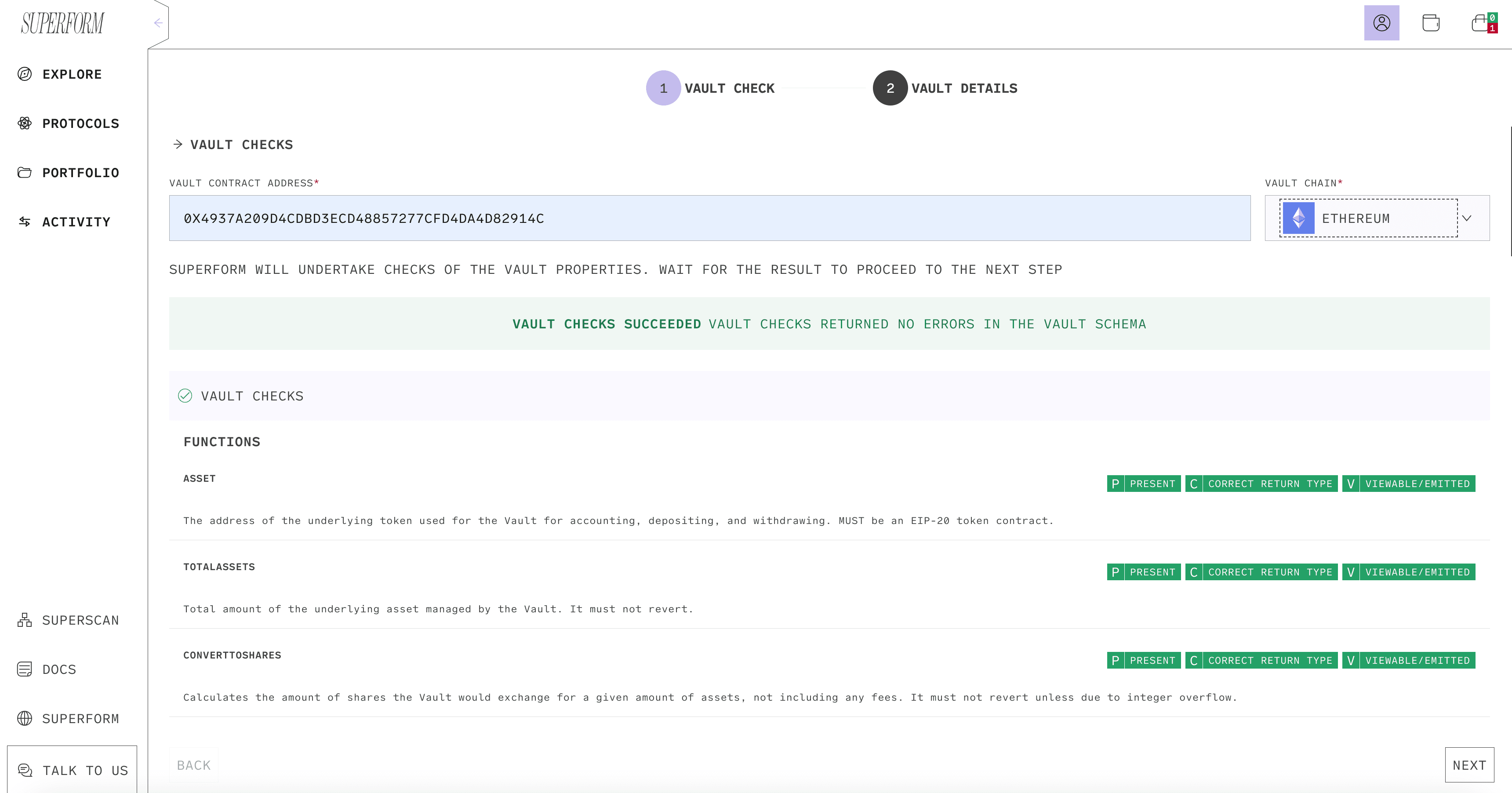This screenshot has height=793, width=1512.
Task: Go to step 2 Vault Details
Action: pos(945,88)
